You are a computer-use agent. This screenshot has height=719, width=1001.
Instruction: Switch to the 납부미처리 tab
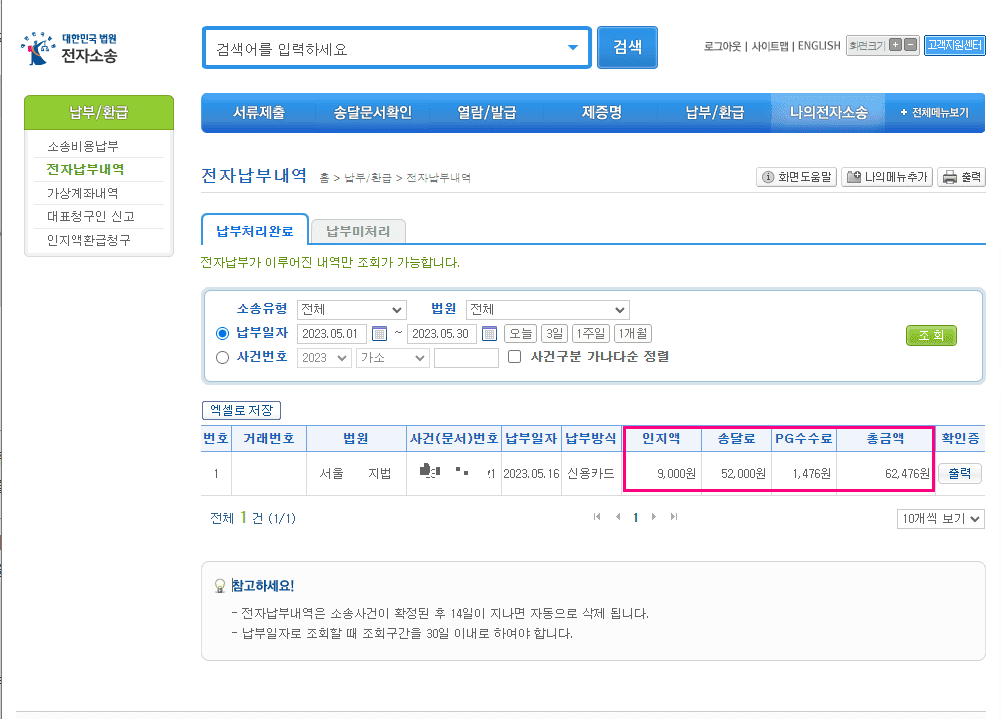358,231
